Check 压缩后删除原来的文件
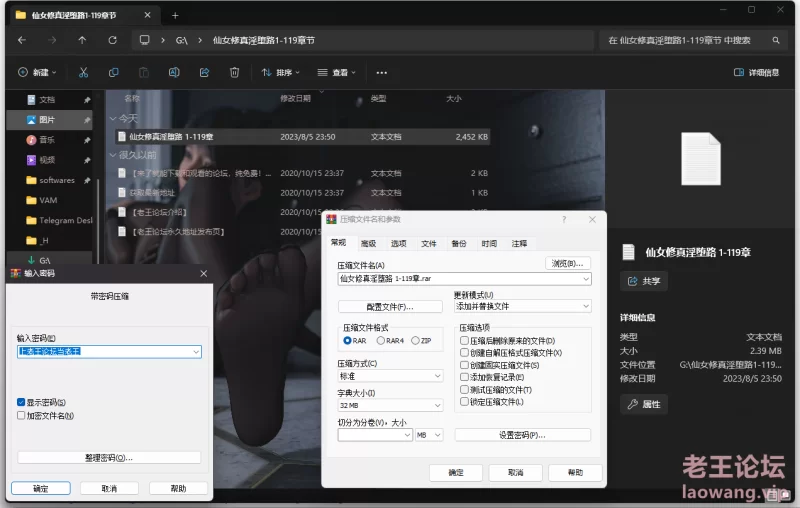 464,340
